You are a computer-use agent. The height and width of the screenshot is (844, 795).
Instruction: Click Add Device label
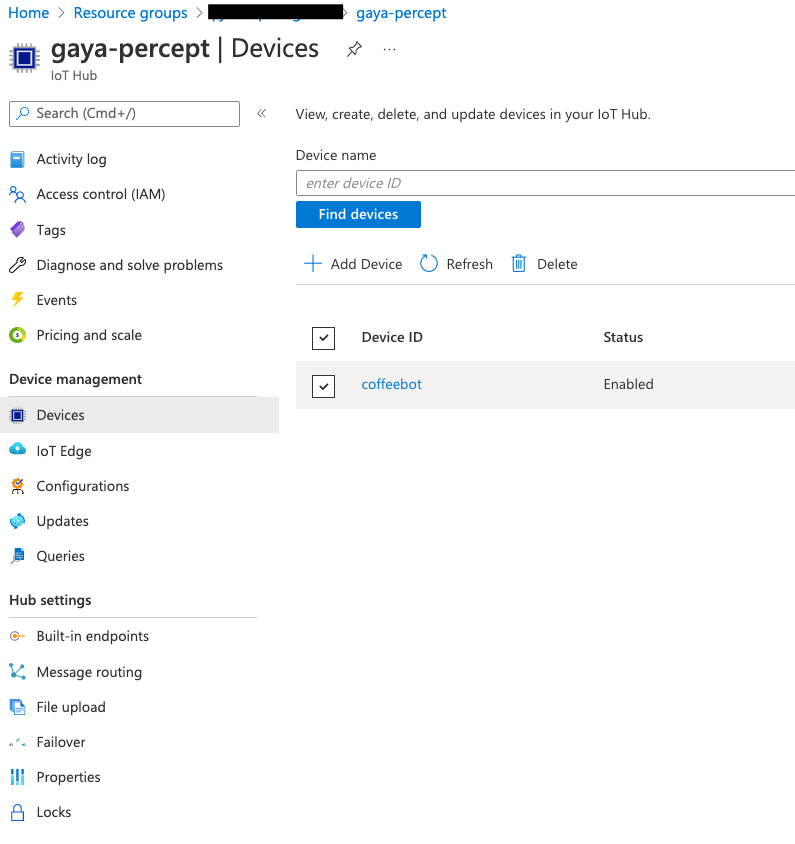point(367,264)
